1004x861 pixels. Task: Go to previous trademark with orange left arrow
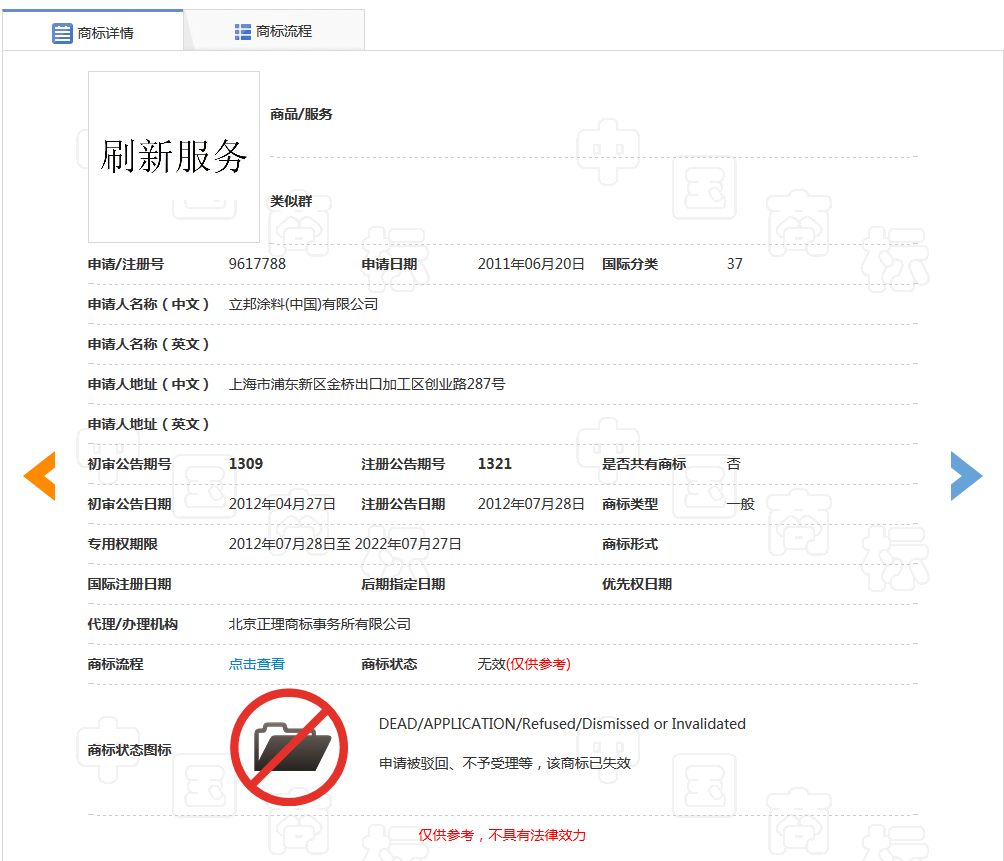click(40, 476)
